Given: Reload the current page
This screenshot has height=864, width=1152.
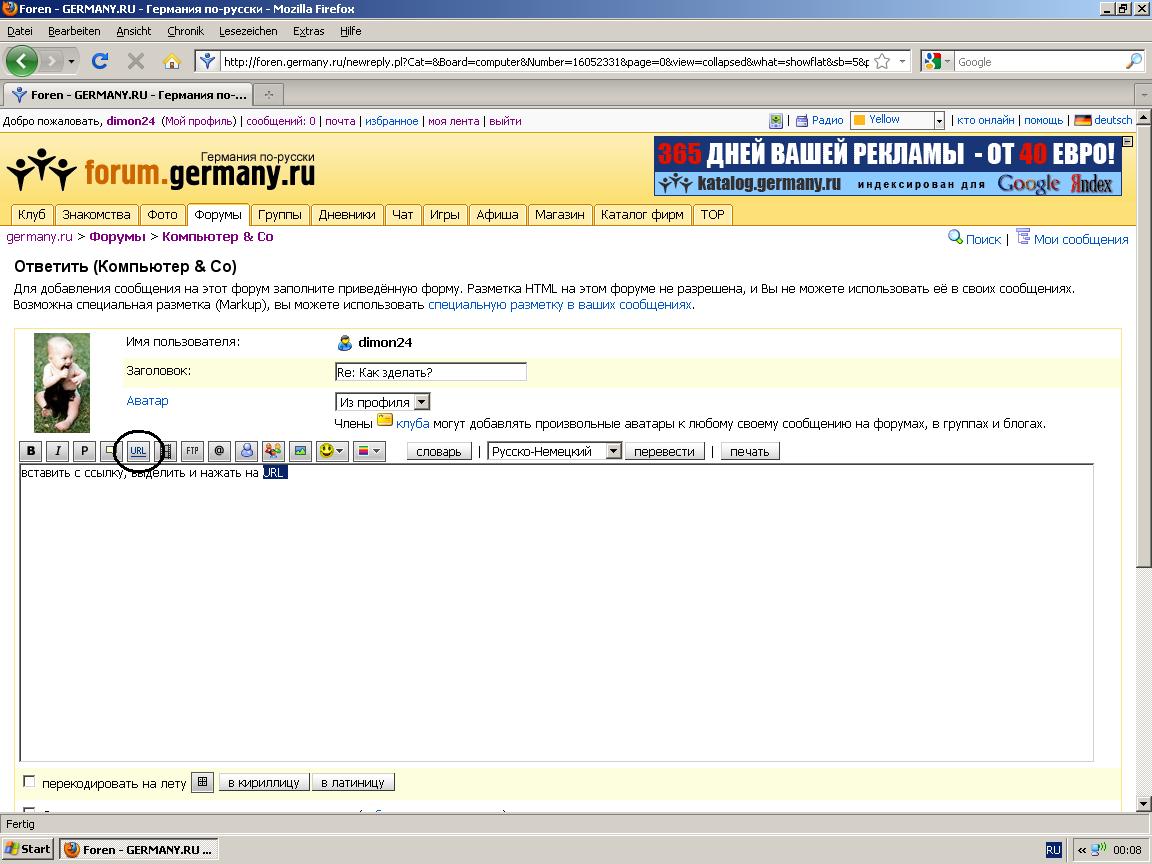Looking at the screenshot, I should click(x=101, y=61).
